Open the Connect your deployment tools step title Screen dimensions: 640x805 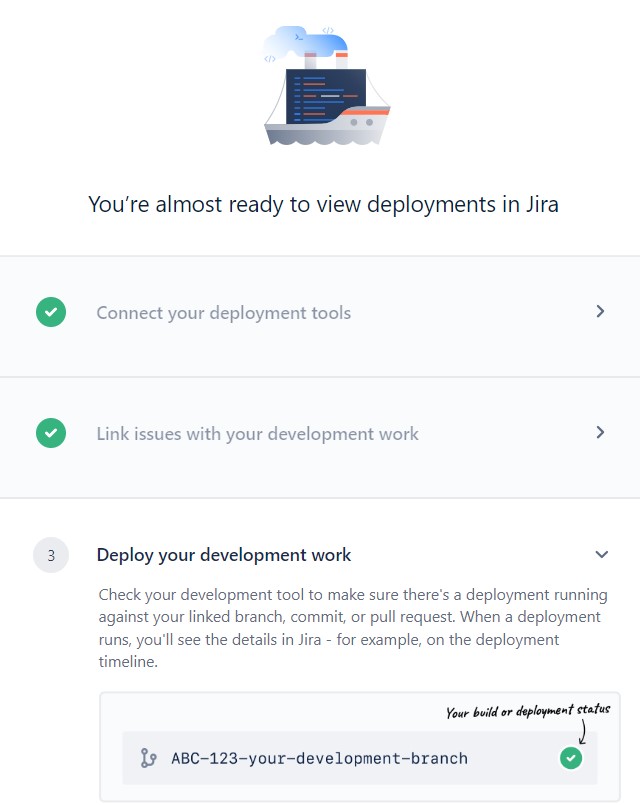[224, 313]
